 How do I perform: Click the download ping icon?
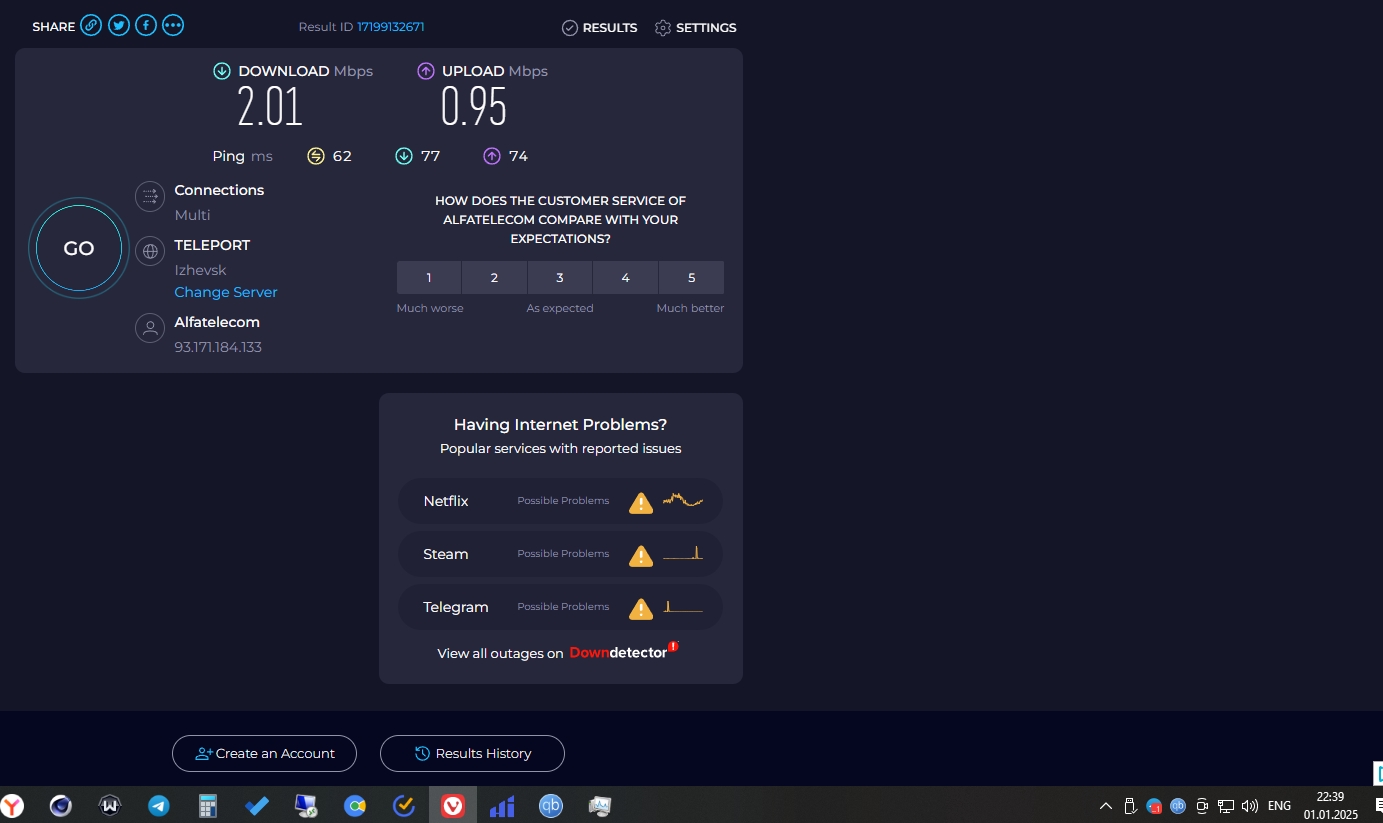(404, 156)
